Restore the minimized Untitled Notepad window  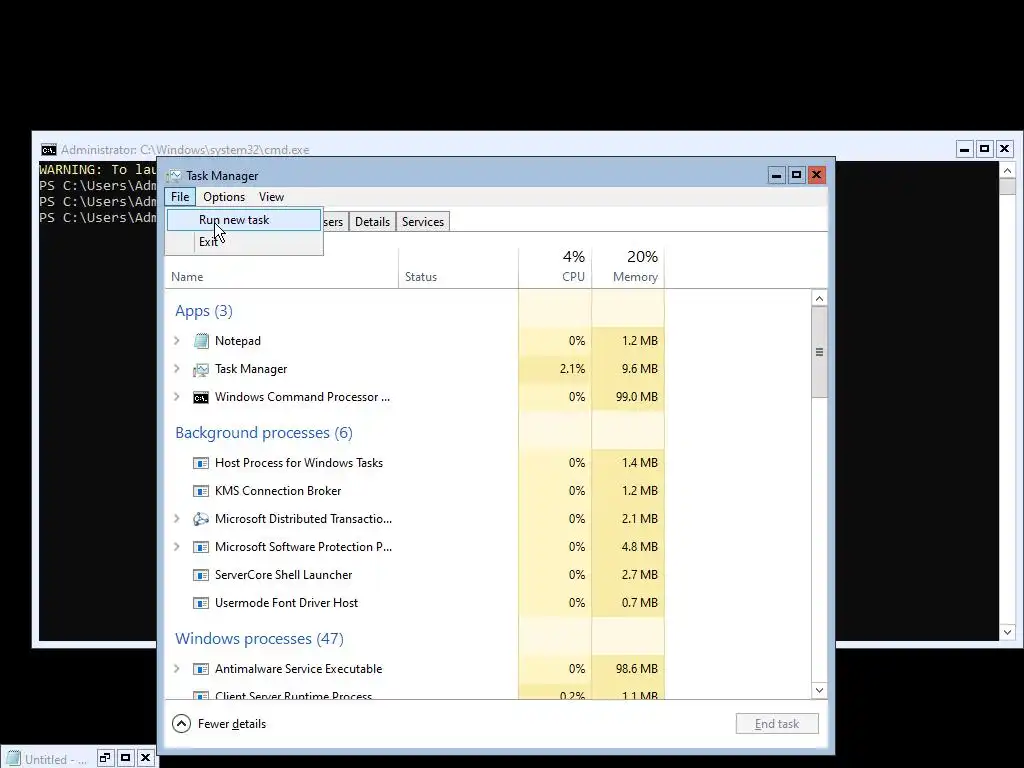105,758
